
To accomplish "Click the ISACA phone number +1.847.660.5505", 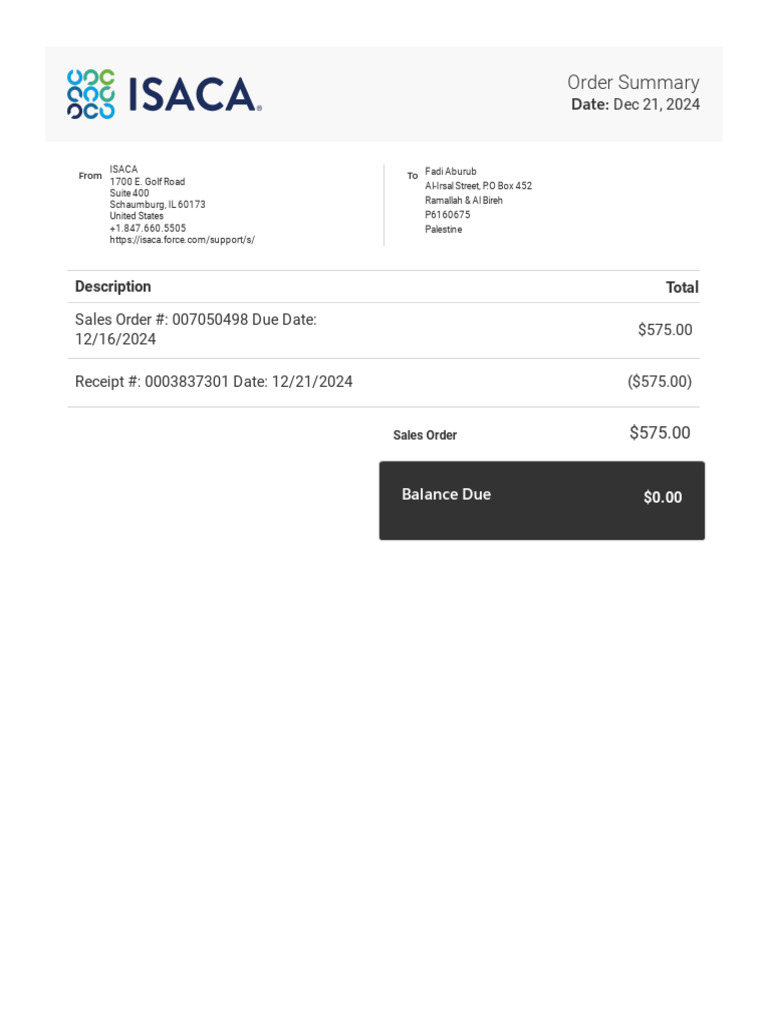I will point(148,228).
